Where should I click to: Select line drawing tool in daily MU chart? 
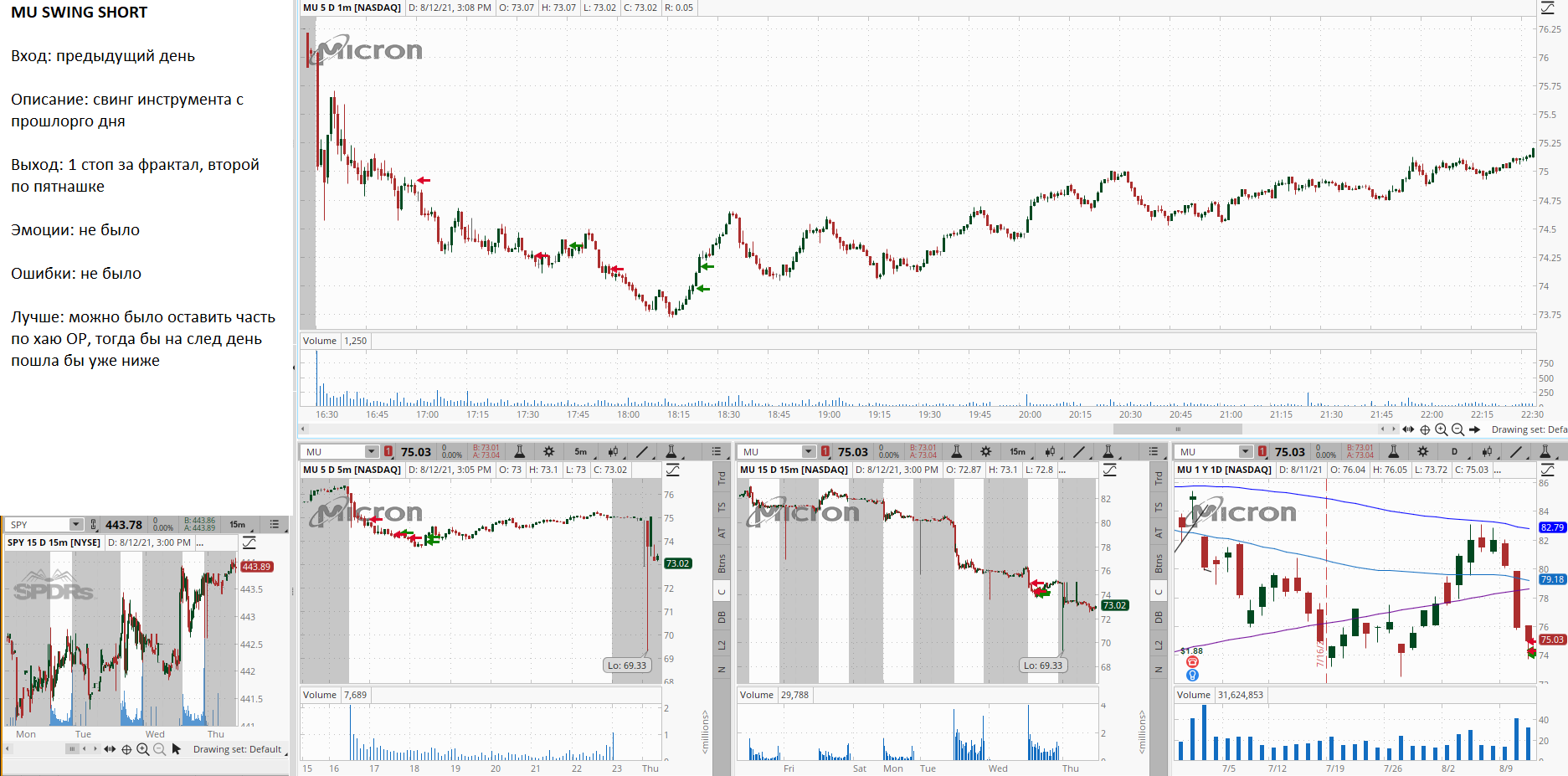(x=1516, y=452)
